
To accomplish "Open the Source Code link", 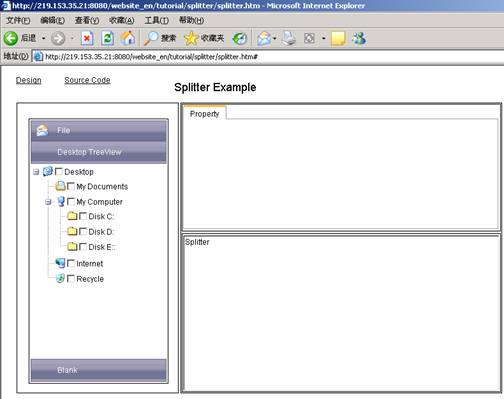I will 87,80.
